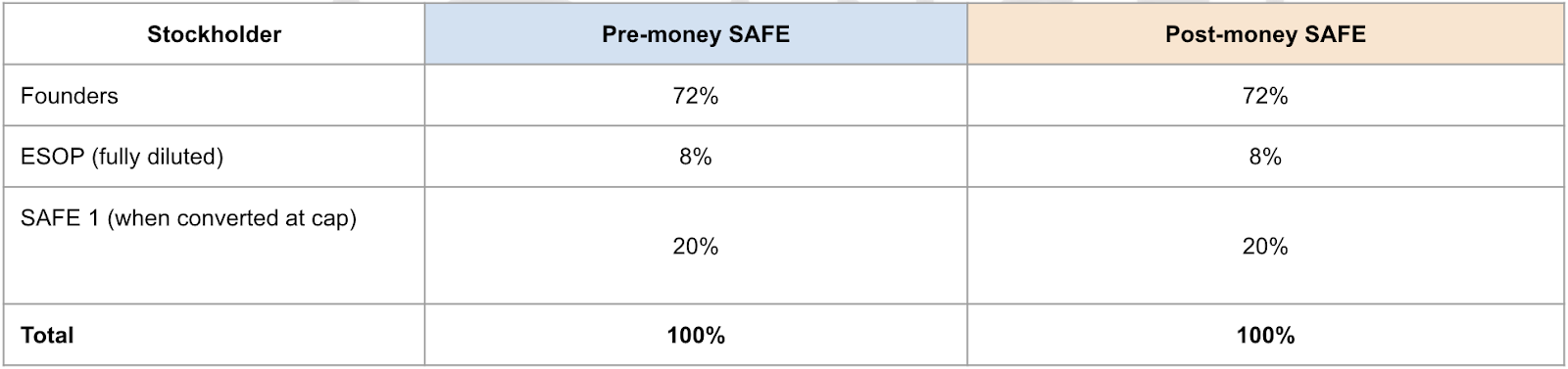Screen dimensions: 1568x369
Task: Click SAFE 1 20% under Post-money SAFE
Action: (1265, 246)
